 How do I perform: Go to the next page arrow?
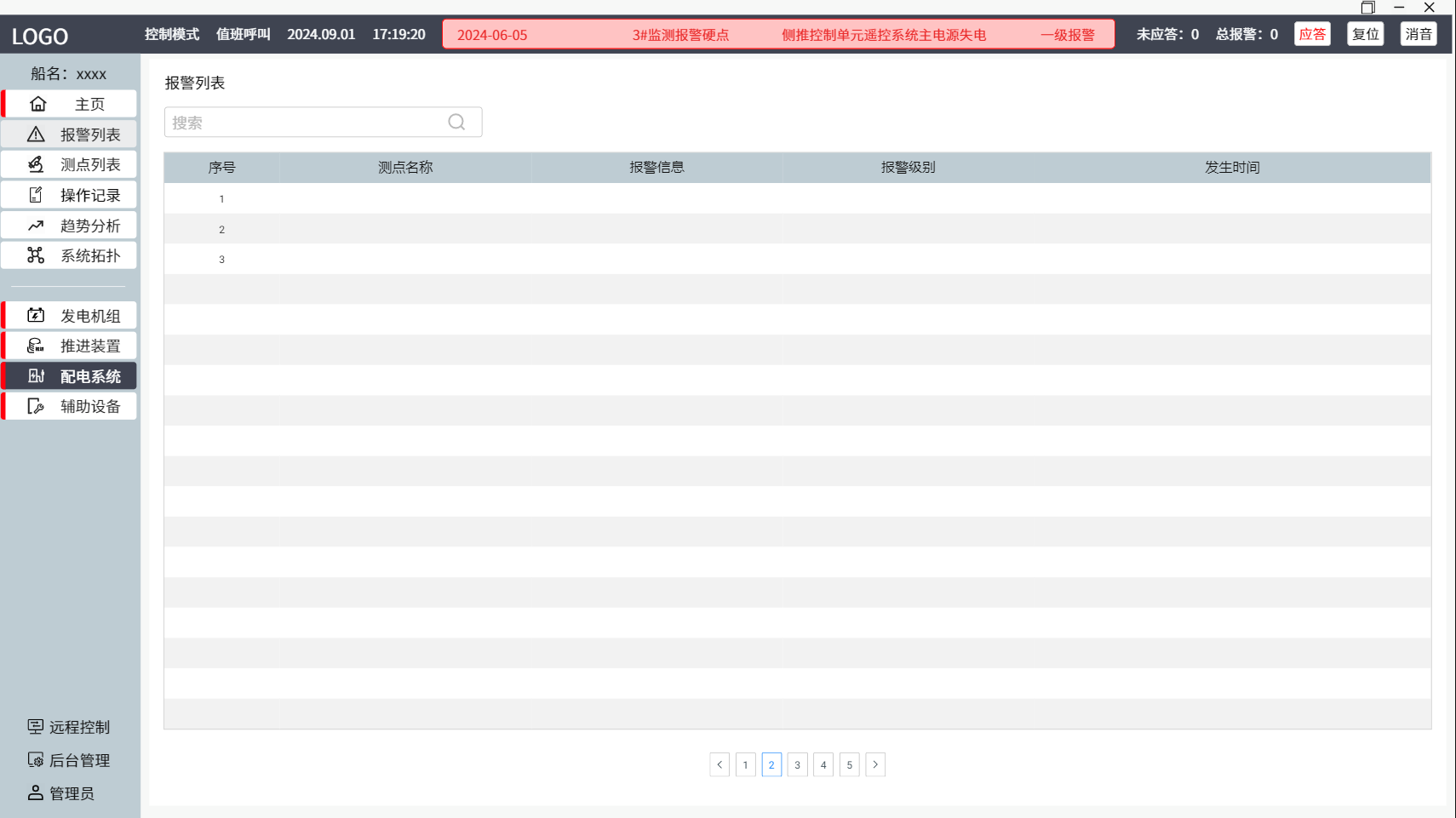[x=875, y=764]
